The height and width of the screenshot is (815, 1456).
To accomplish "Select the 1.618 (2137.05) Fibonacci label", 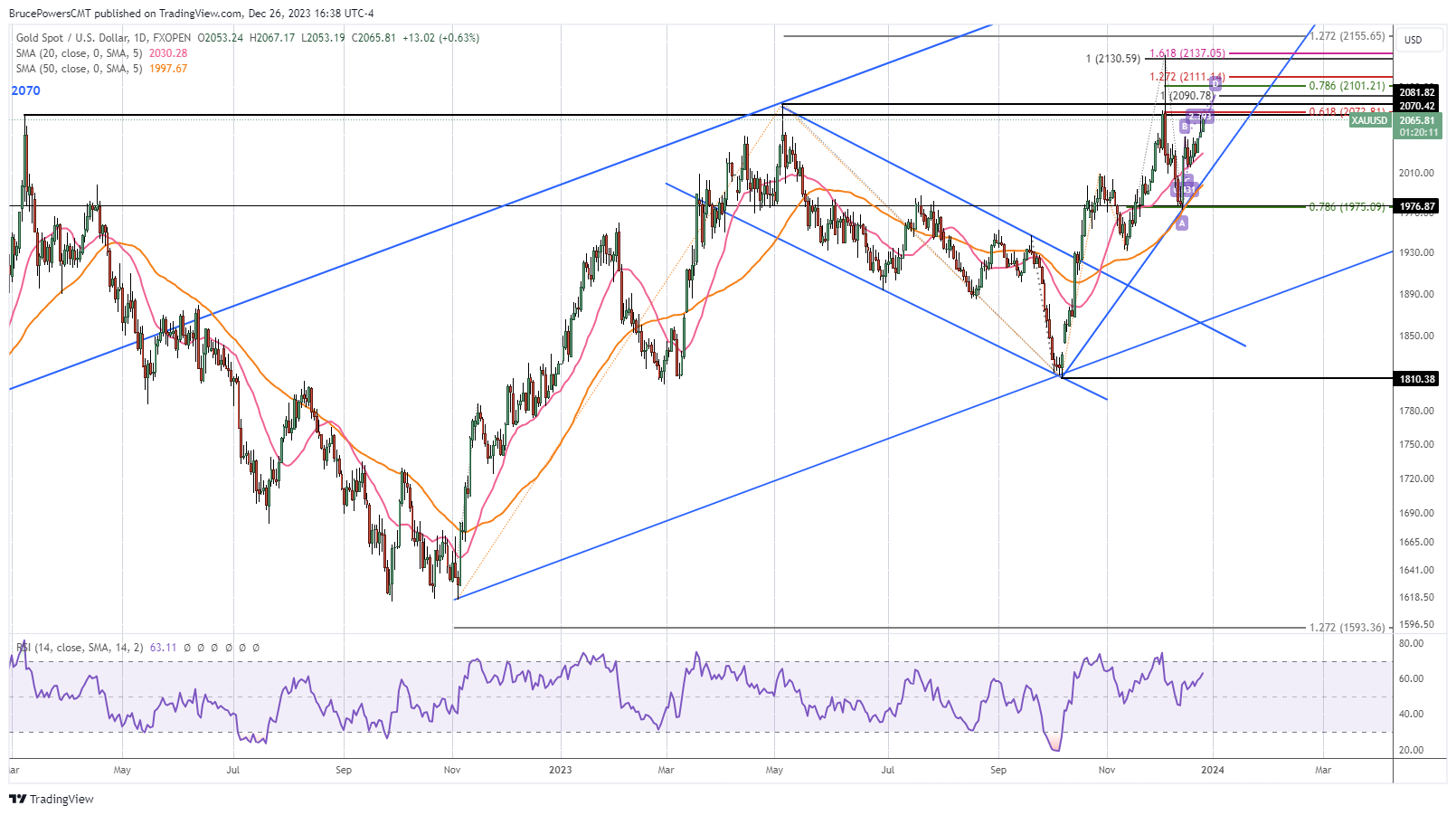I will pos(1187,53).
